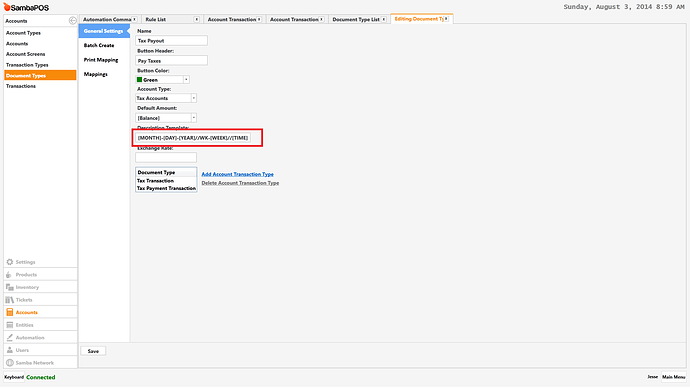Open the Samba Network globe icon

pyautogui.click(x=10, y=363)
